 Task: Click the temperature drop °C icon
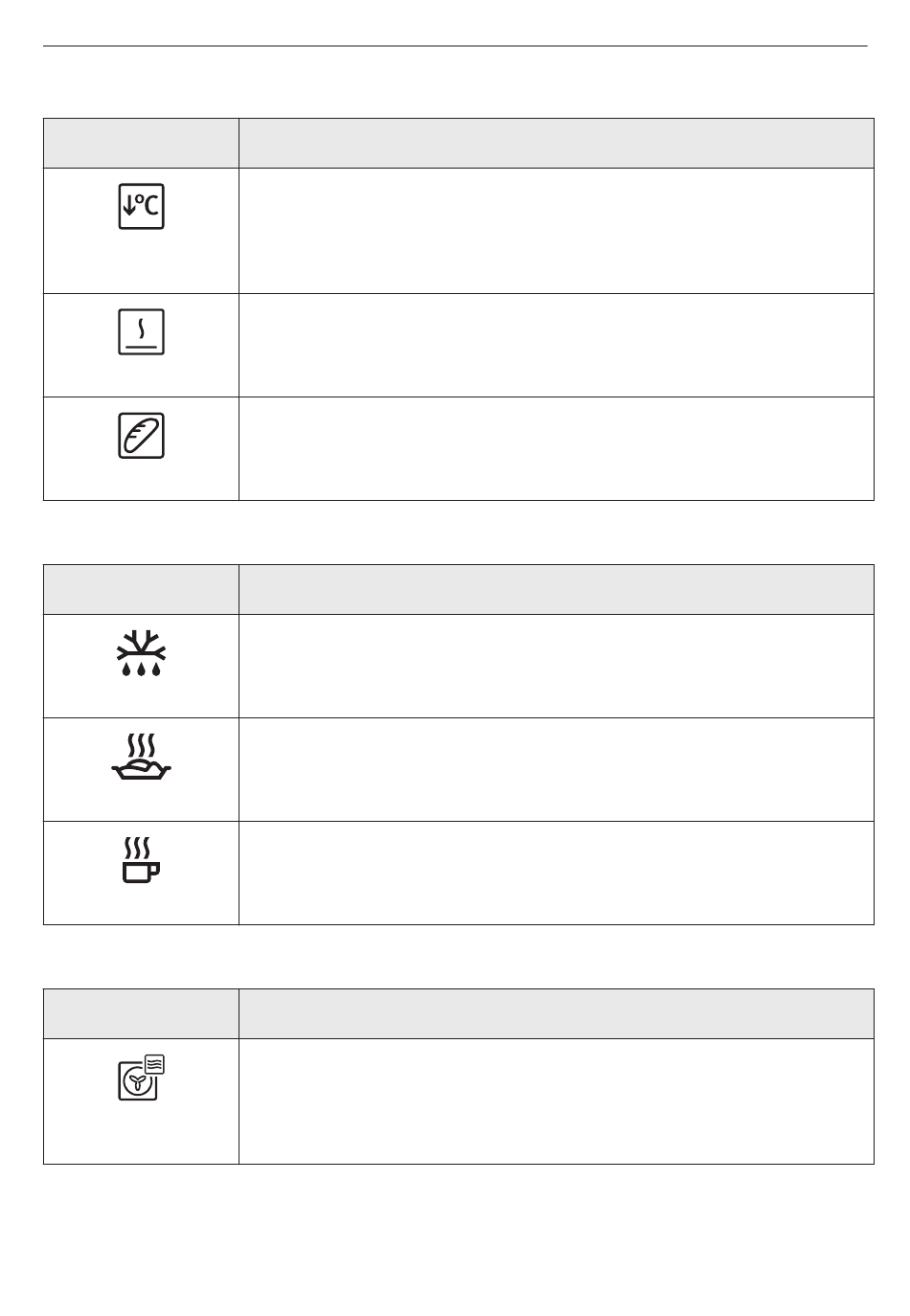[141, 205]
